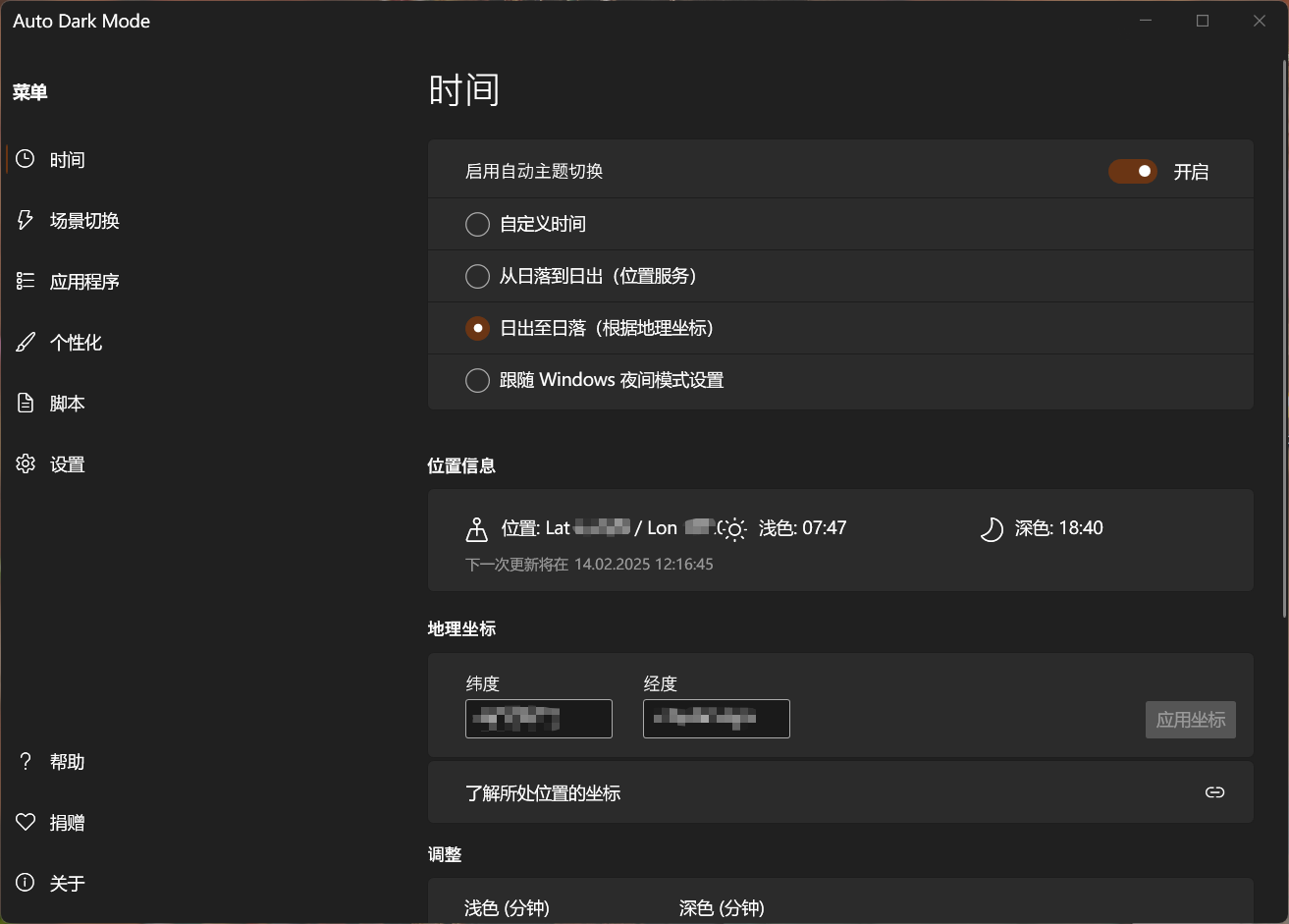This screenshot has width=1289, height=924.
Task: Open the 了解所处位置的坐标 link
Action: 543,793
